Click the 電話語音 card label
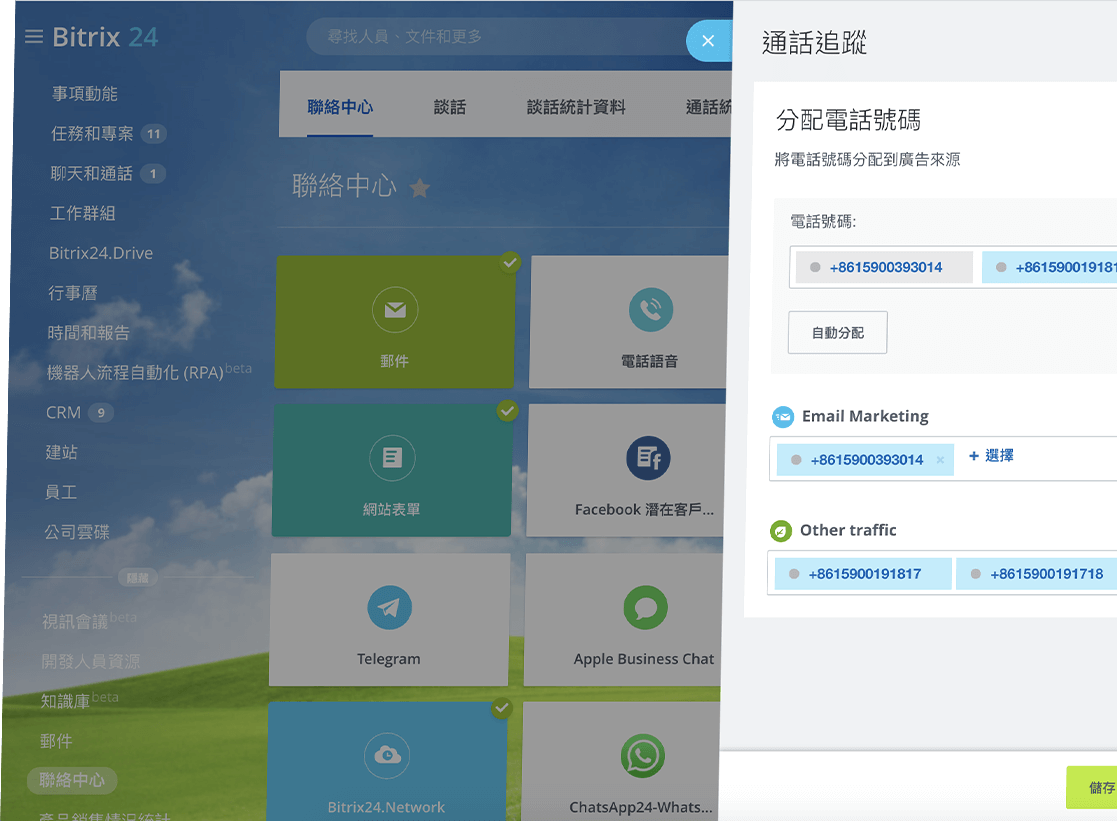Viewport: 1117px width, 821px height. (x=650, y=361)
